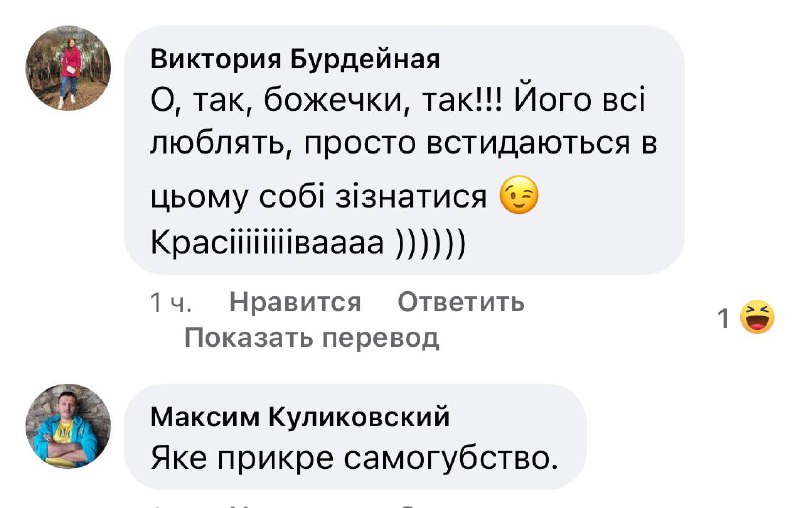This screenshot has width=800, height=508.
Task: Click the winking face emoji
Action: point(519,195)
